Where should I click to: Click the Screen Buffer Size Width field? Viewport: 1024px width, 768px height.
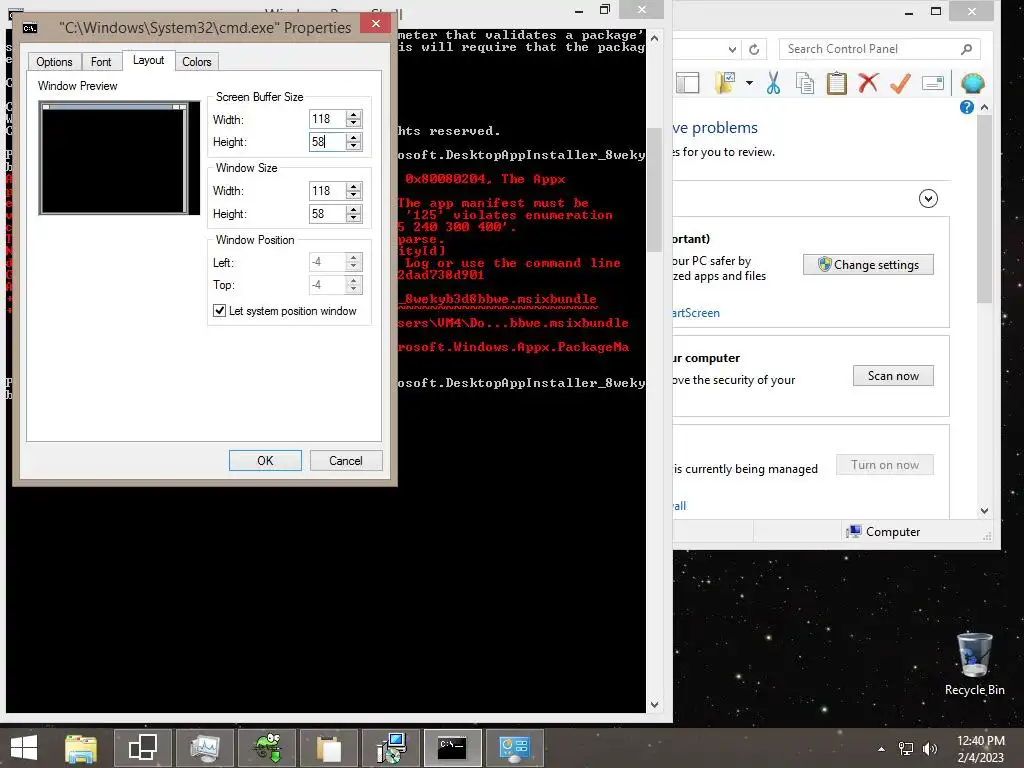327,119
